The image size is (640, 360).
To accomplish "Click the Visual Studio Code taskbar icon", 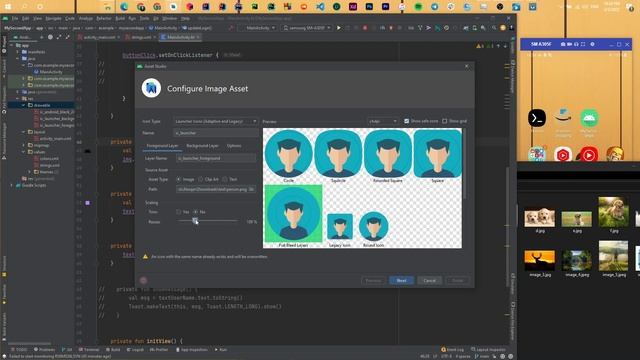I will click(320, 7).
